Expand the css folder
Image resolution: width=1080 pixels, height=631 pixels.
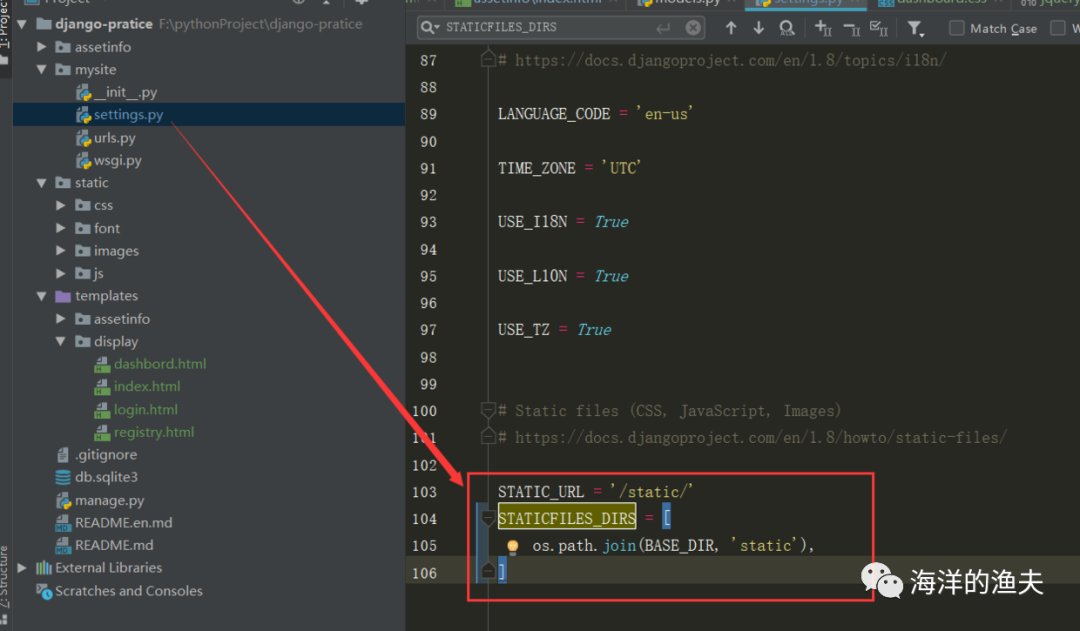click(61, 205)
